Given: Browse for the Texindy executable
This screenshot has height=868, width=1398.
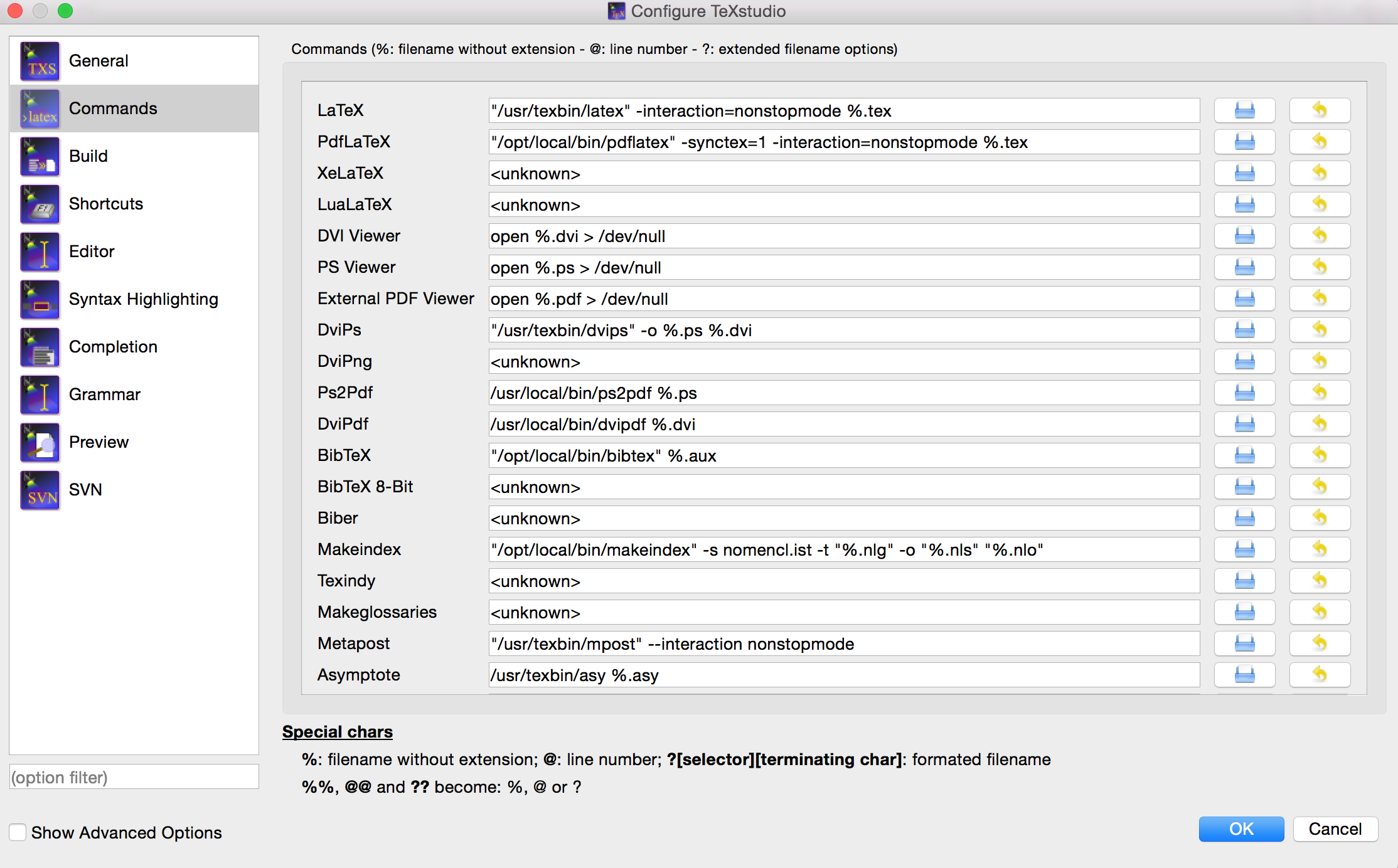Looking at the screenshot, I should pos(1244,581).
